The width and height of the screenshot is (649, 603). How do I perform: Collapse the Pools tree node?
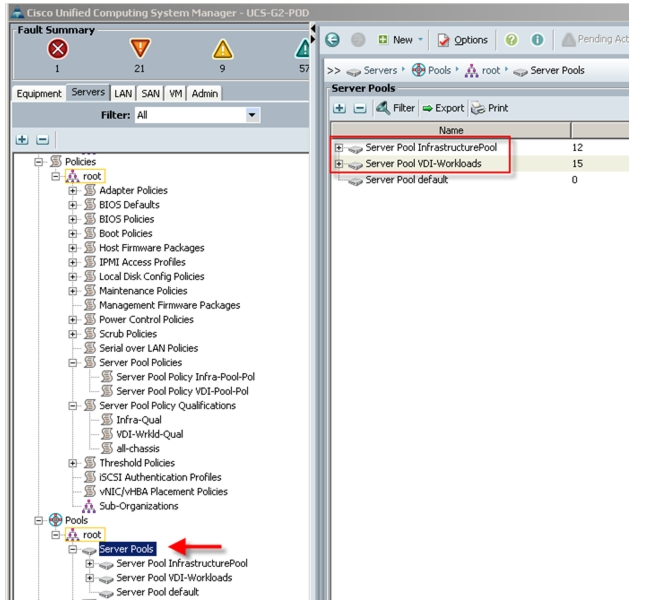38,521
